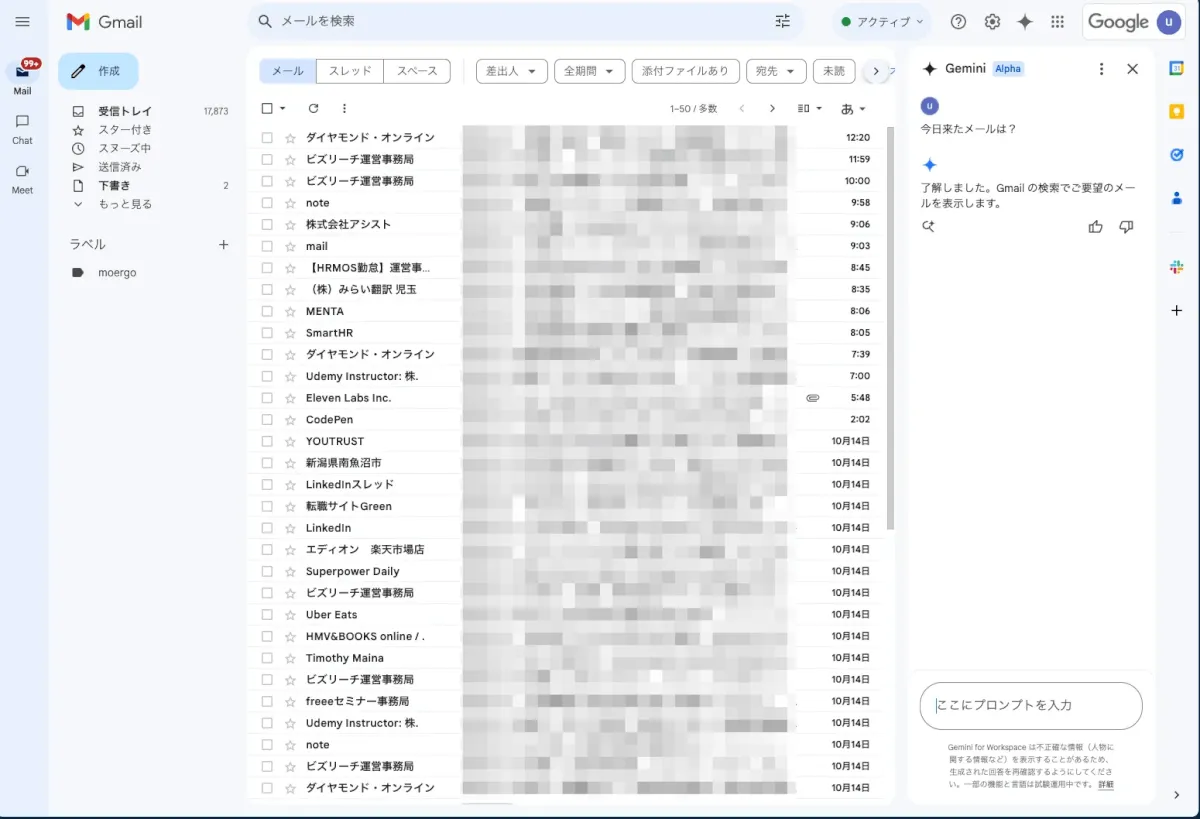The height and width of the screenshot is (819, 1200).
Task: Apply the 添付ファイルあり filter chip
Action: 685,71
